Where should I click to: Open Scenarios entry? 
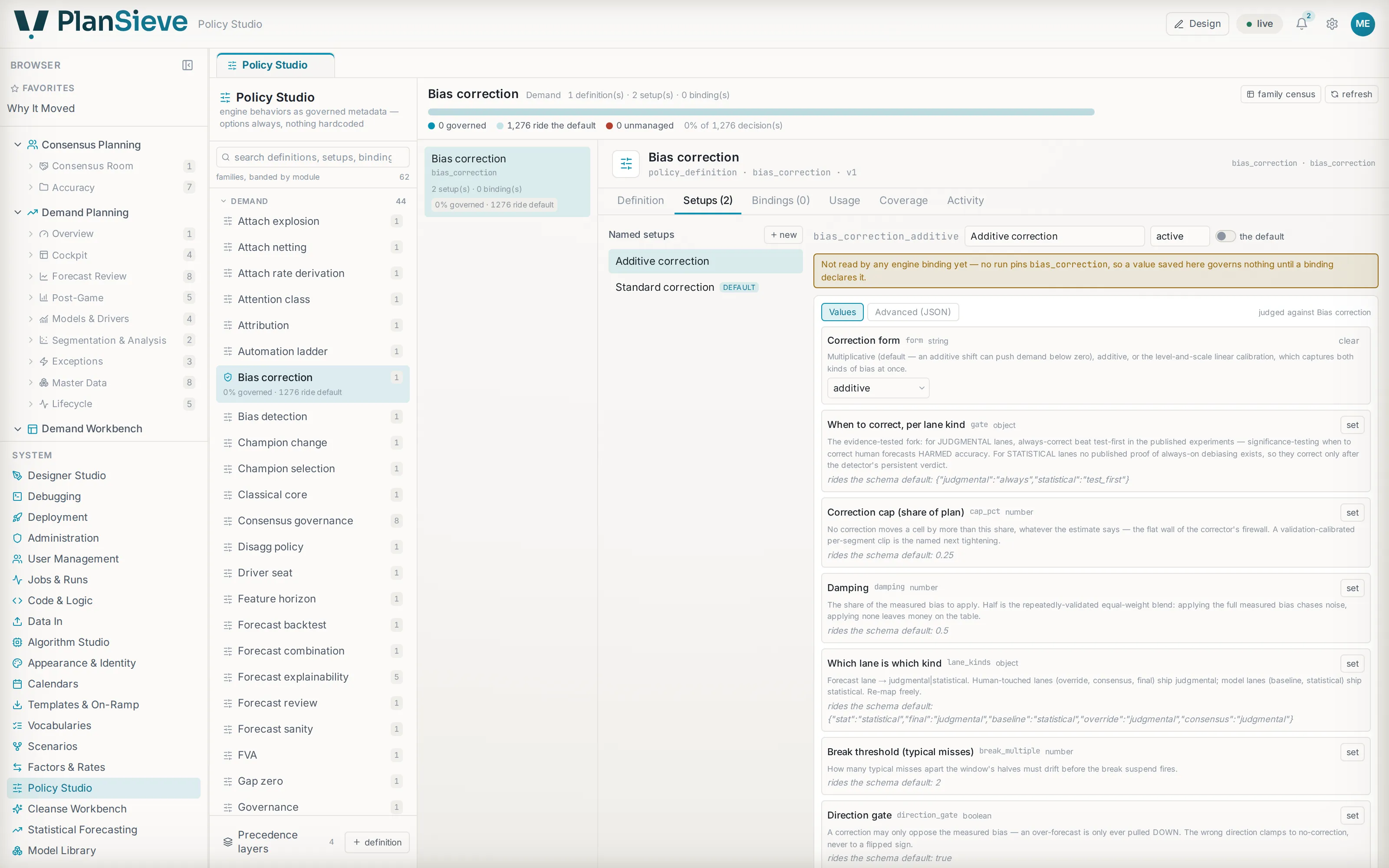(x=52, y=746)
